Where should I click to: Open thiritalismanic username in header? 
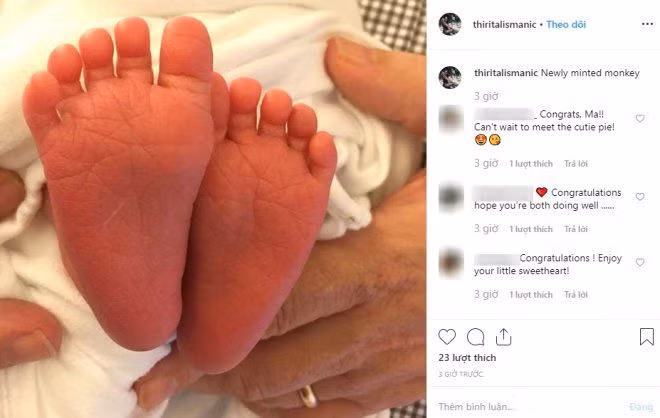(504, 24)
